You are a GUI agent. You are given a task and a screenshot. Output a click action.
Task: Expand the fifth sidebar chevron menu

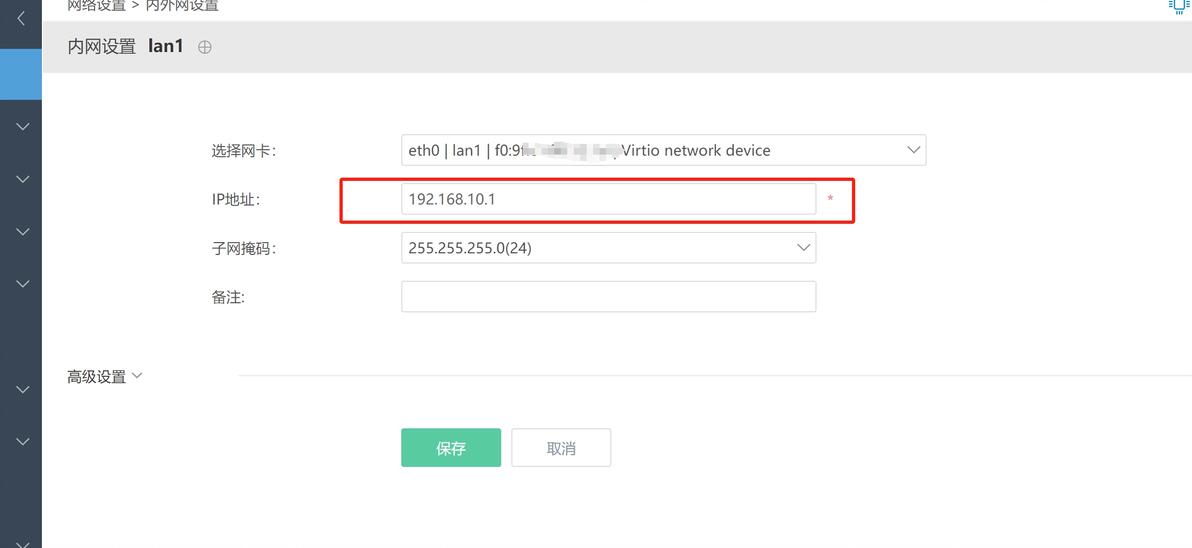23,389
